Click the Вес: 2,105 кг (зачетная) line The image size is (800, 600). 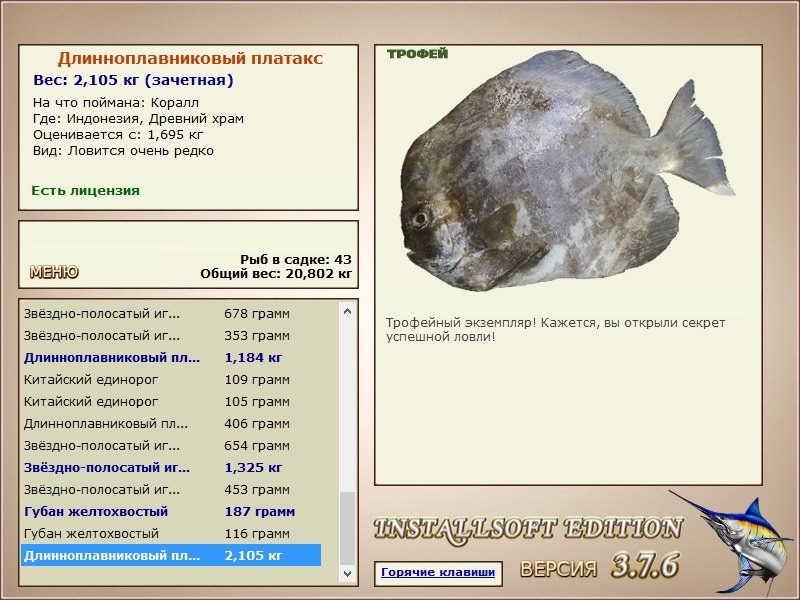coord(133,80)
